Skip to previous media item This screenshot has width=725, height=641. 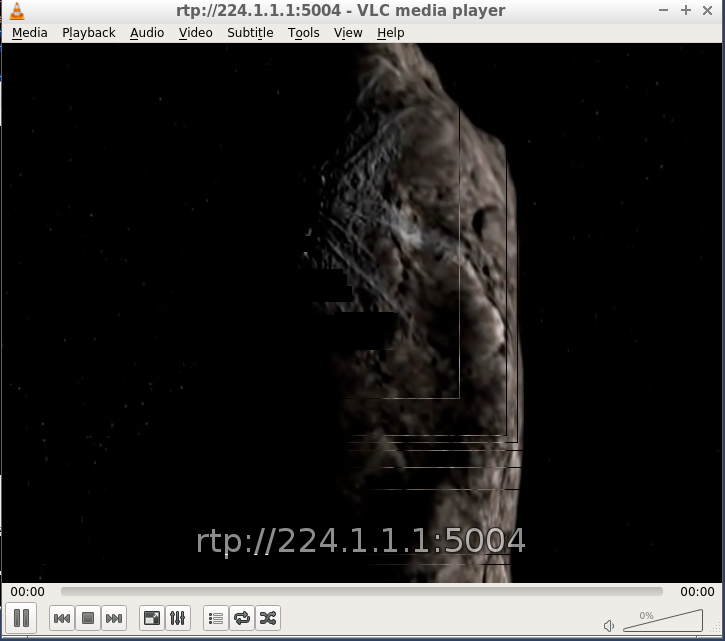click(x=62, y=618)
